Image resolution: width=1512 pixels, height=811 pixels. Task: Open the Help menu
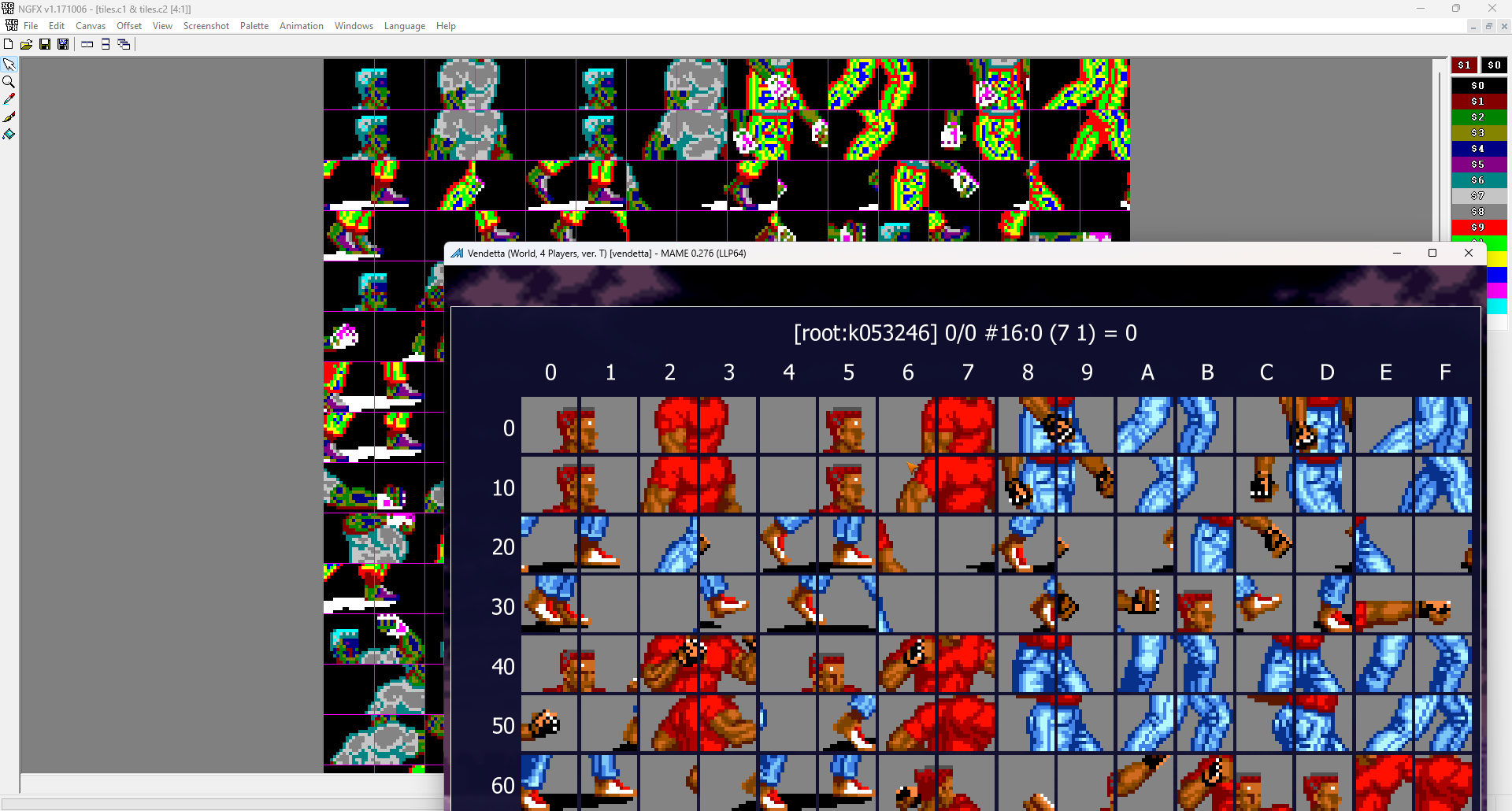click(x=446, y=26)
